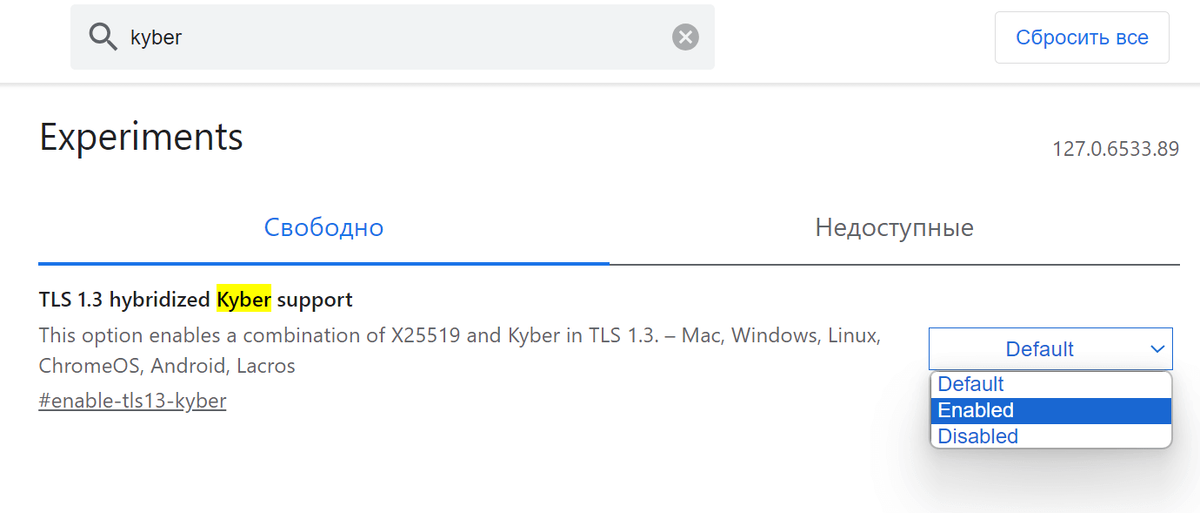Focus the search field containing kyber

pos(392,37)
